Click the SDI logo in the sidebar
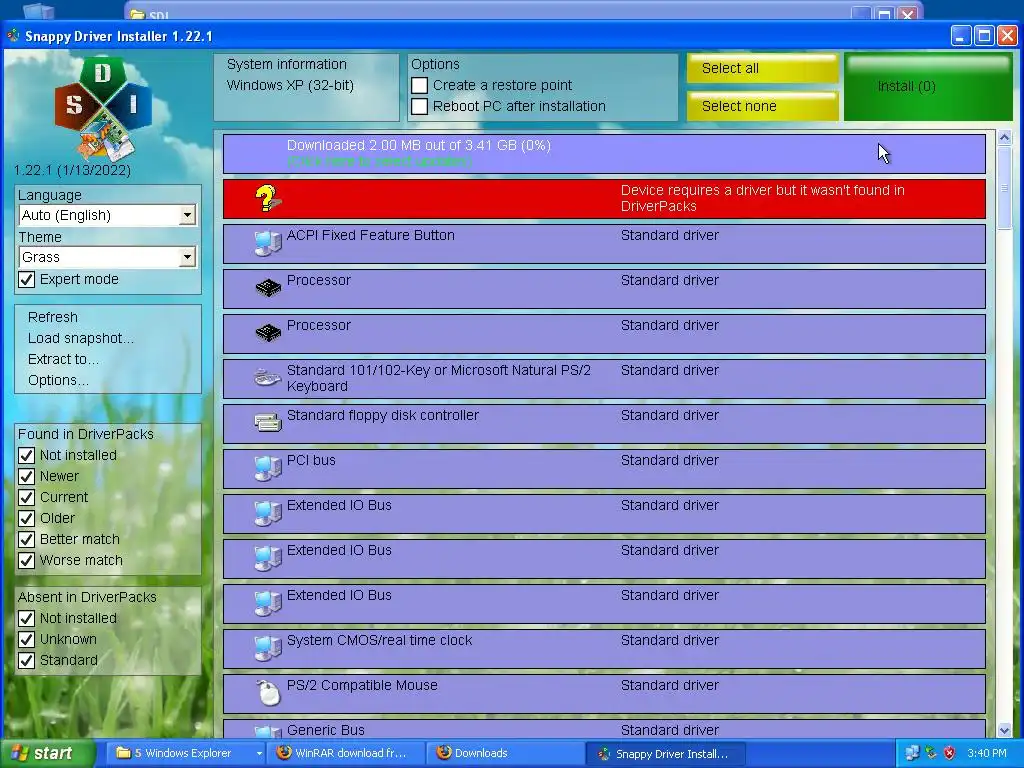1024x768 pixels. pos(103,108)
